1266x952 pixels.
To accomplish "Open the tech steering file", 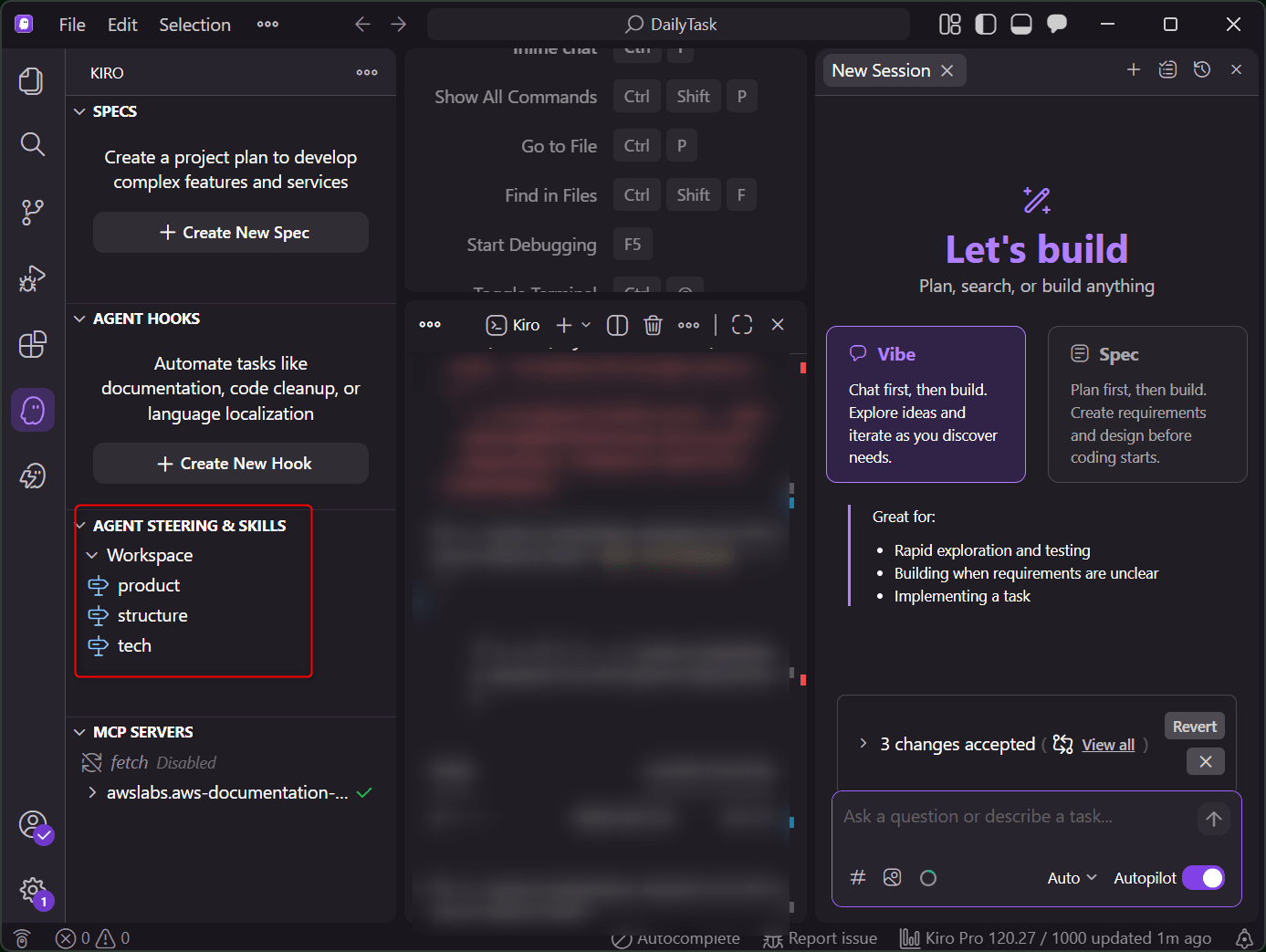I will [134, 645].
